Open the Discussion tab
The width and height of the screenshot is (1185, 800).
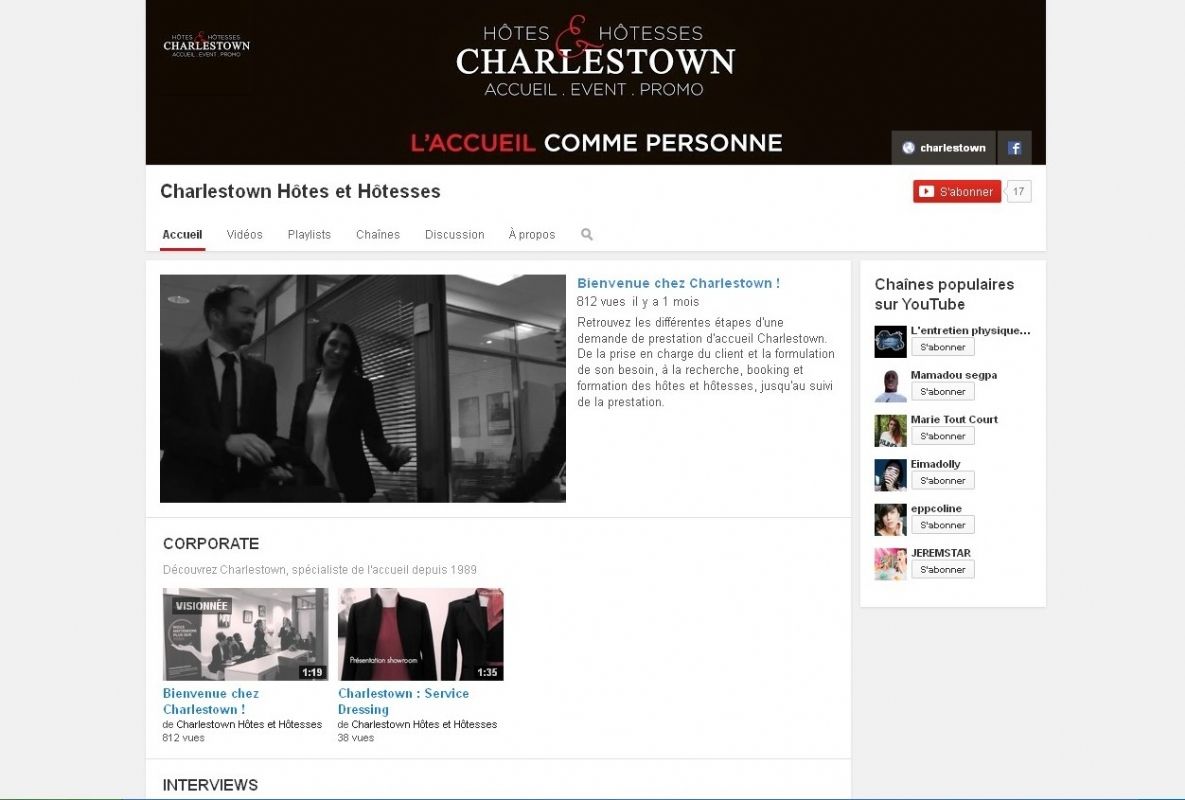(454, 234)
